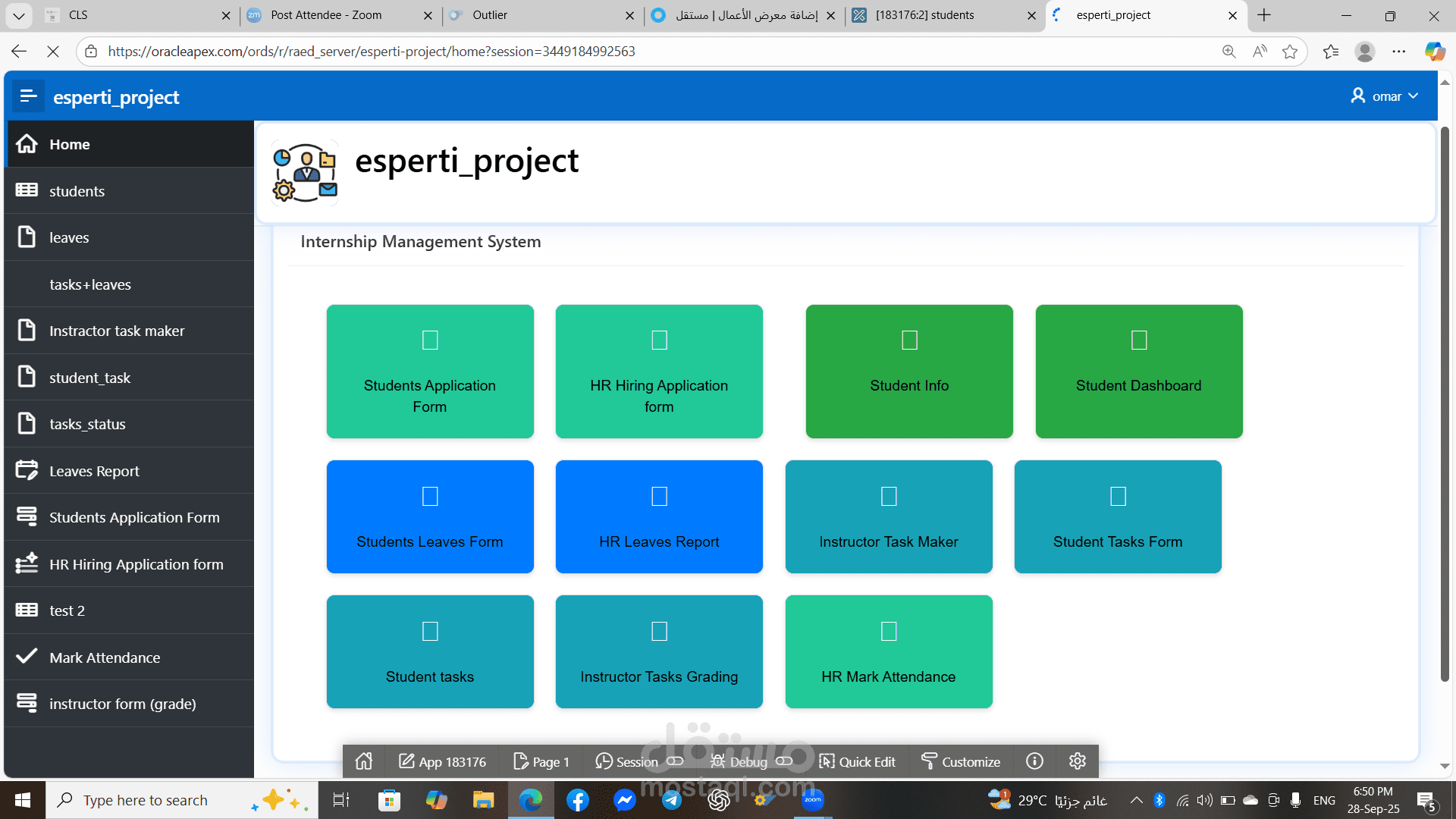The height and width of the screenshot is (819, 1456).
Task: Open students in sidebar menu
Action: pos(77,191)
